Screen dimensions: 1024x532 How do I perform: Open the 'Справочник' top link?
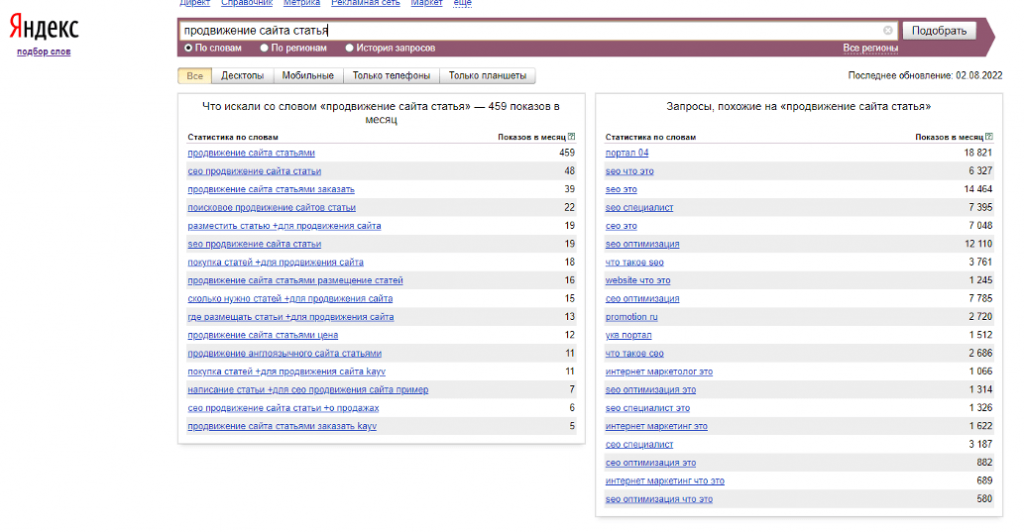[x=247, y=3]
